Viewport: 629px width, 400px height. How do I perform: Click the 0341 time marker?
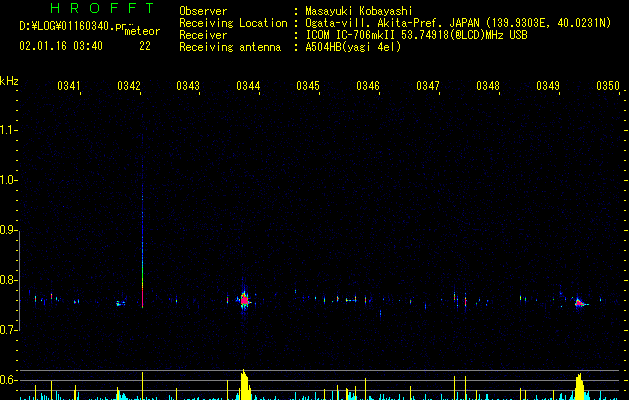(x=69, y=86)
